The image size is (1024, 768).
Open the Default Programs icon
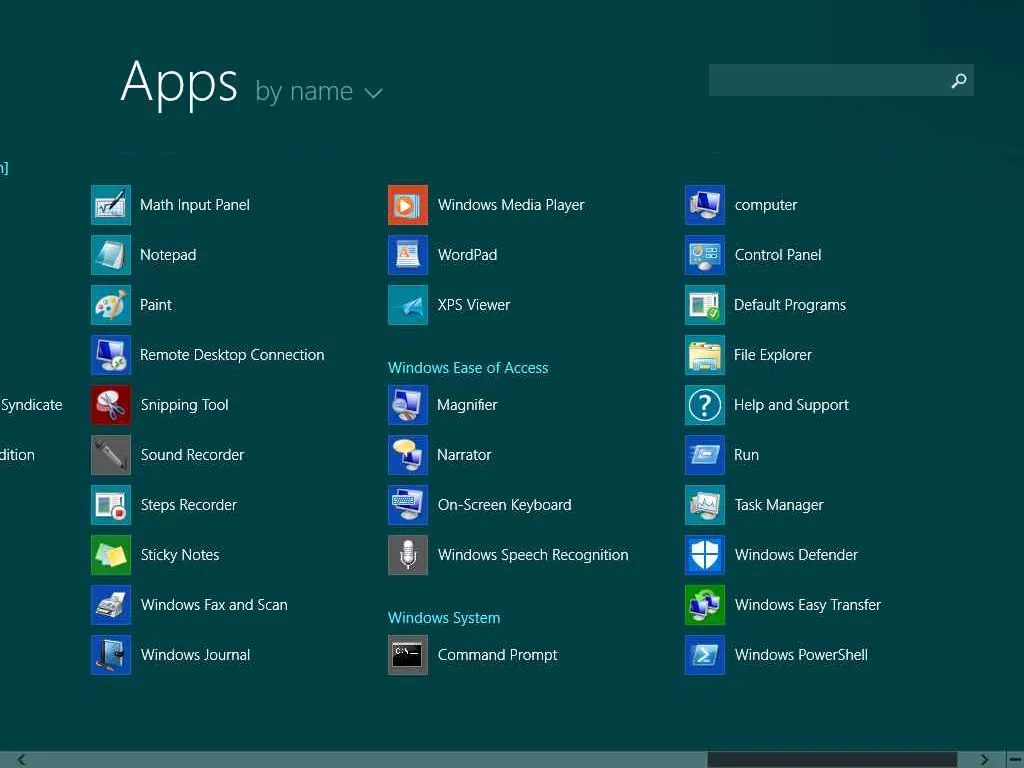click(705, 305)
